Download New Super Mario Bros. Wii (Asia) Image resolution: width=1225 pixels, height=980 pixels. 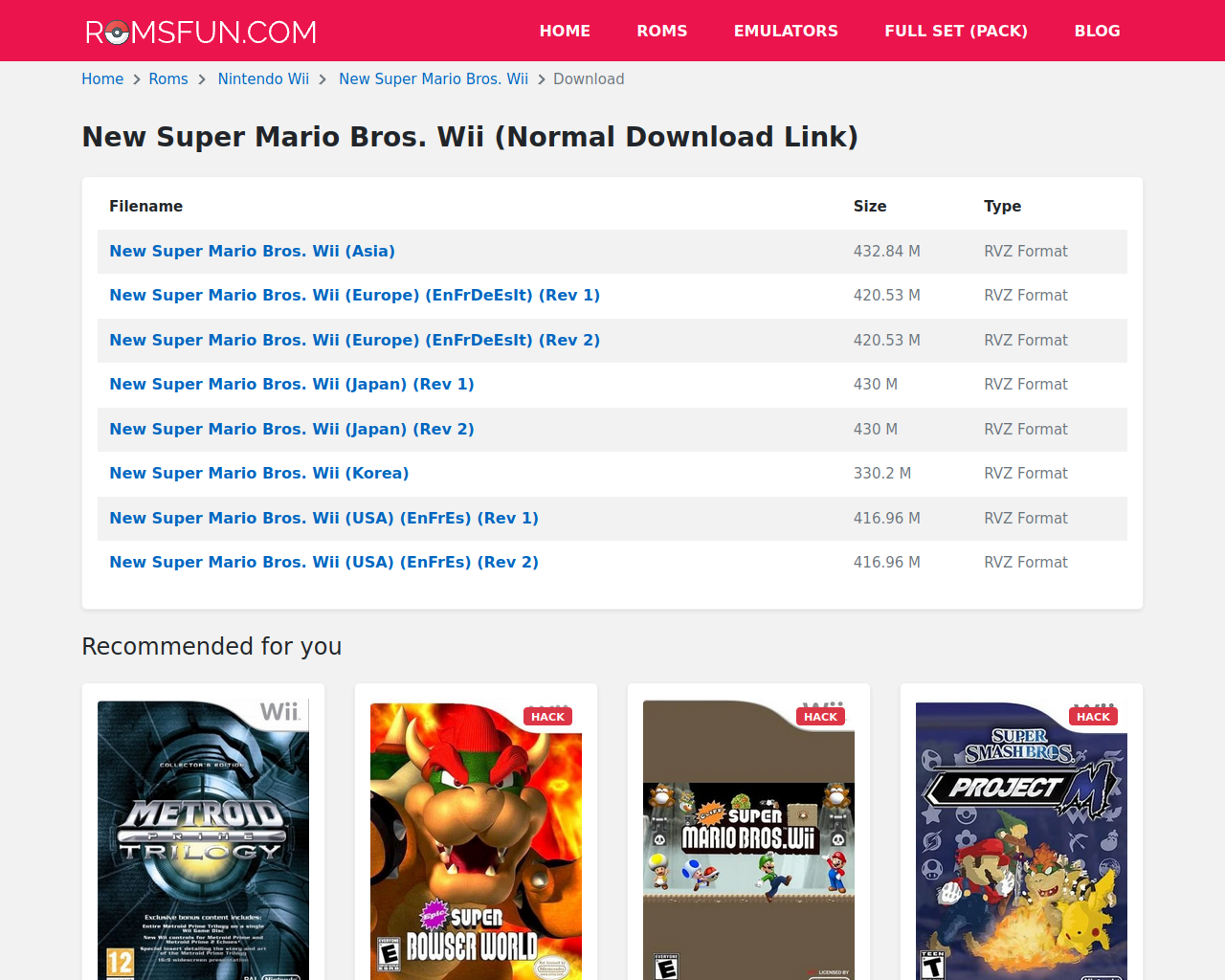252,251
